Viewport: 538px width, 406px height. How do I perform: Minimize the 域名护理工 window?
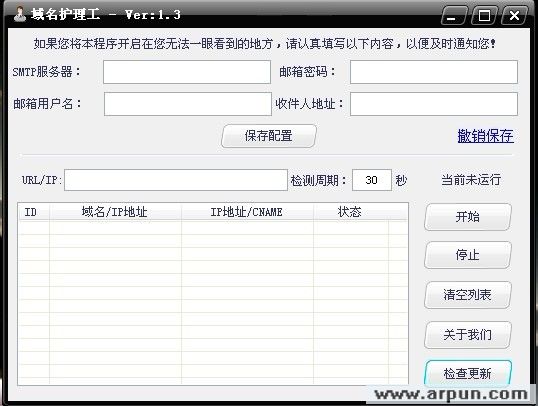(x=453, y=16)
